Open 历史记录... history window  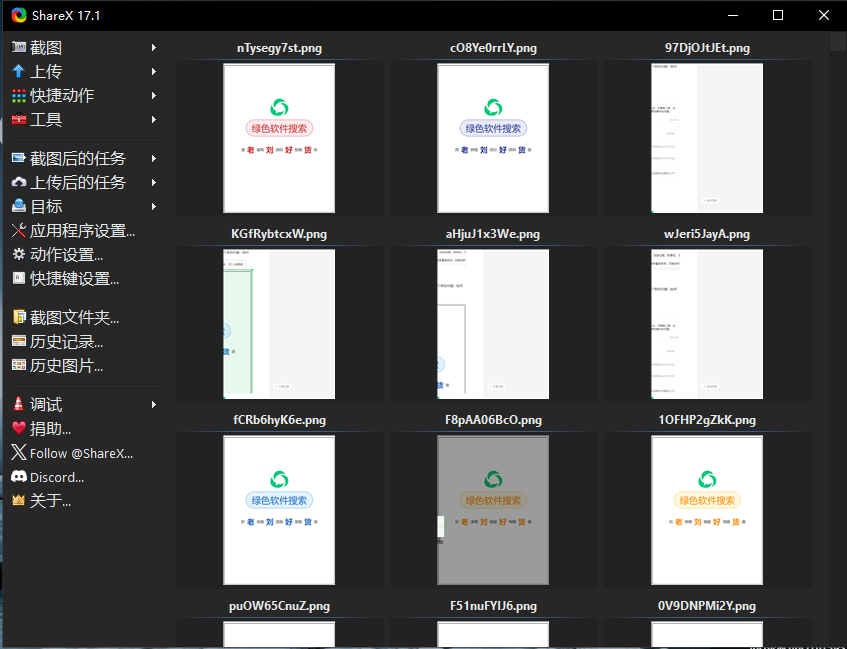tap(85, 342)
